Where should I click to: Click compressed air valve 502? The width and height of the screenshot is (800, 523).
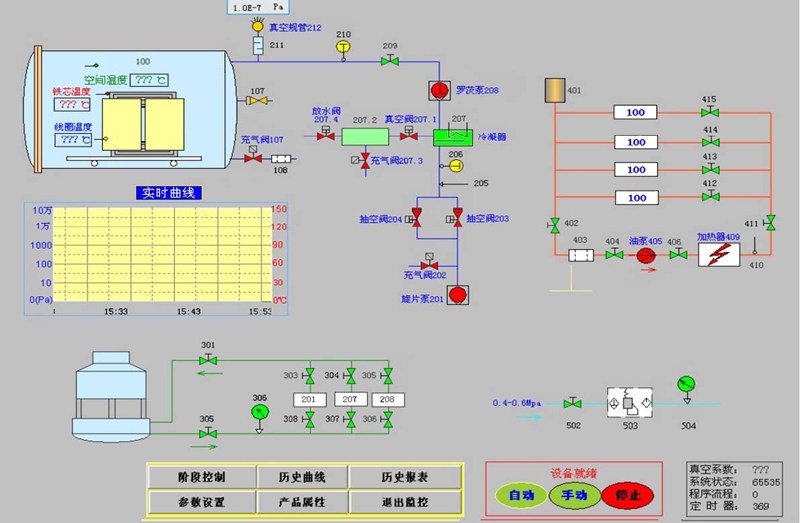(x=572, y=403)
